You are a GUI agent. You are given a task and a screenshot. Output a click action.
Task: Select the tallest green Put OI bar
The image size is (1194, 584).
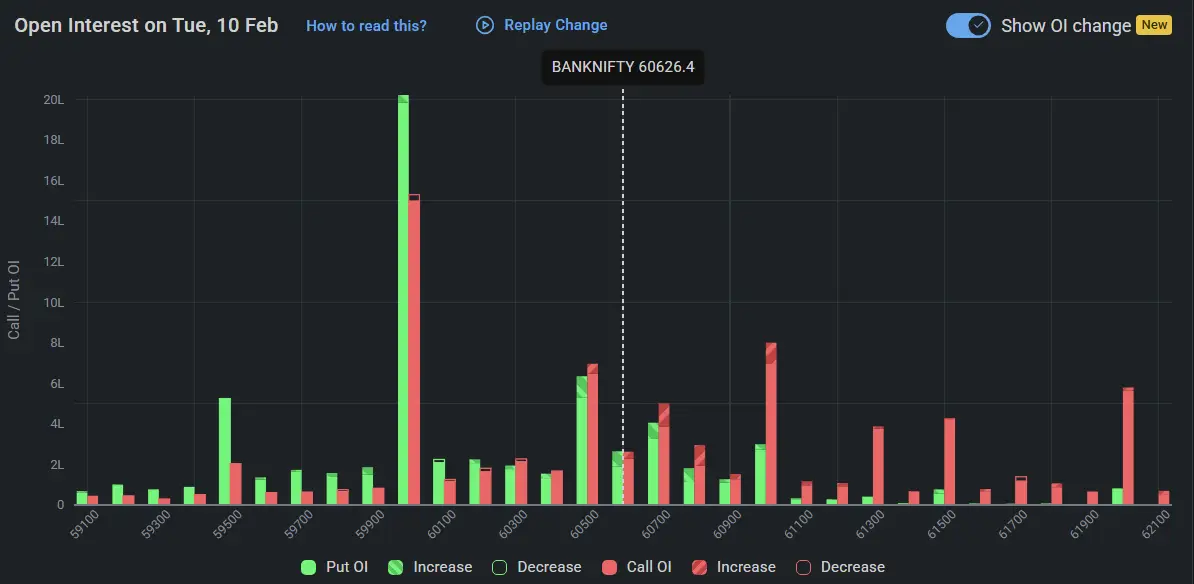404,300
